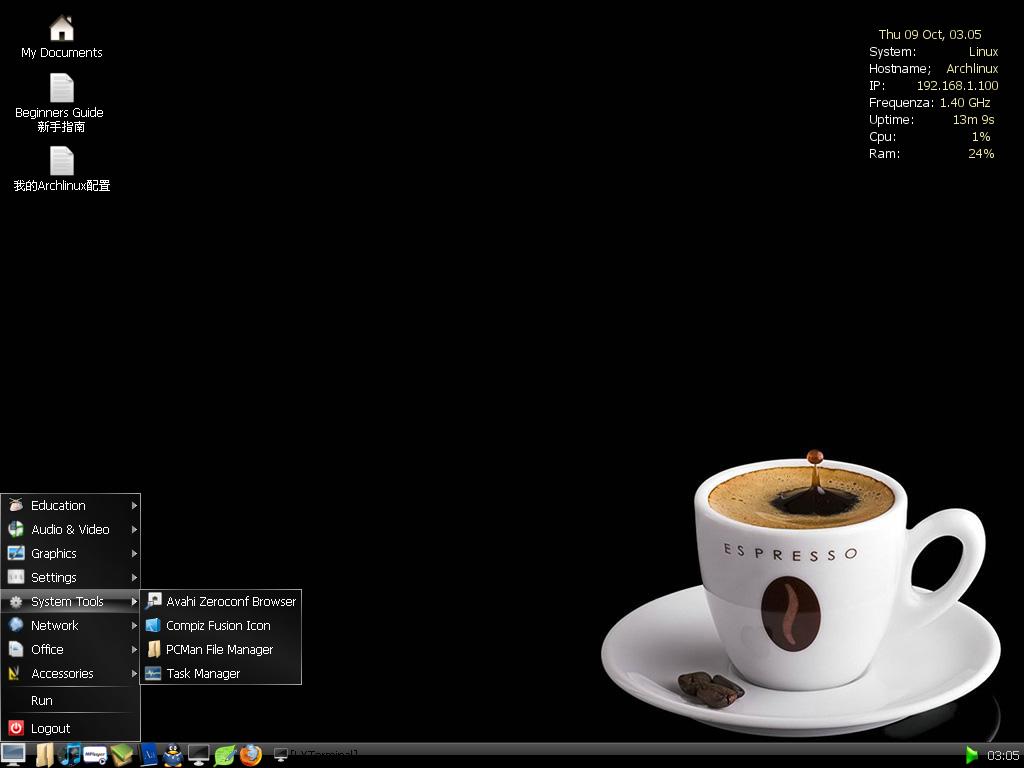Expand the Graphics submenu

pos(71,554)
